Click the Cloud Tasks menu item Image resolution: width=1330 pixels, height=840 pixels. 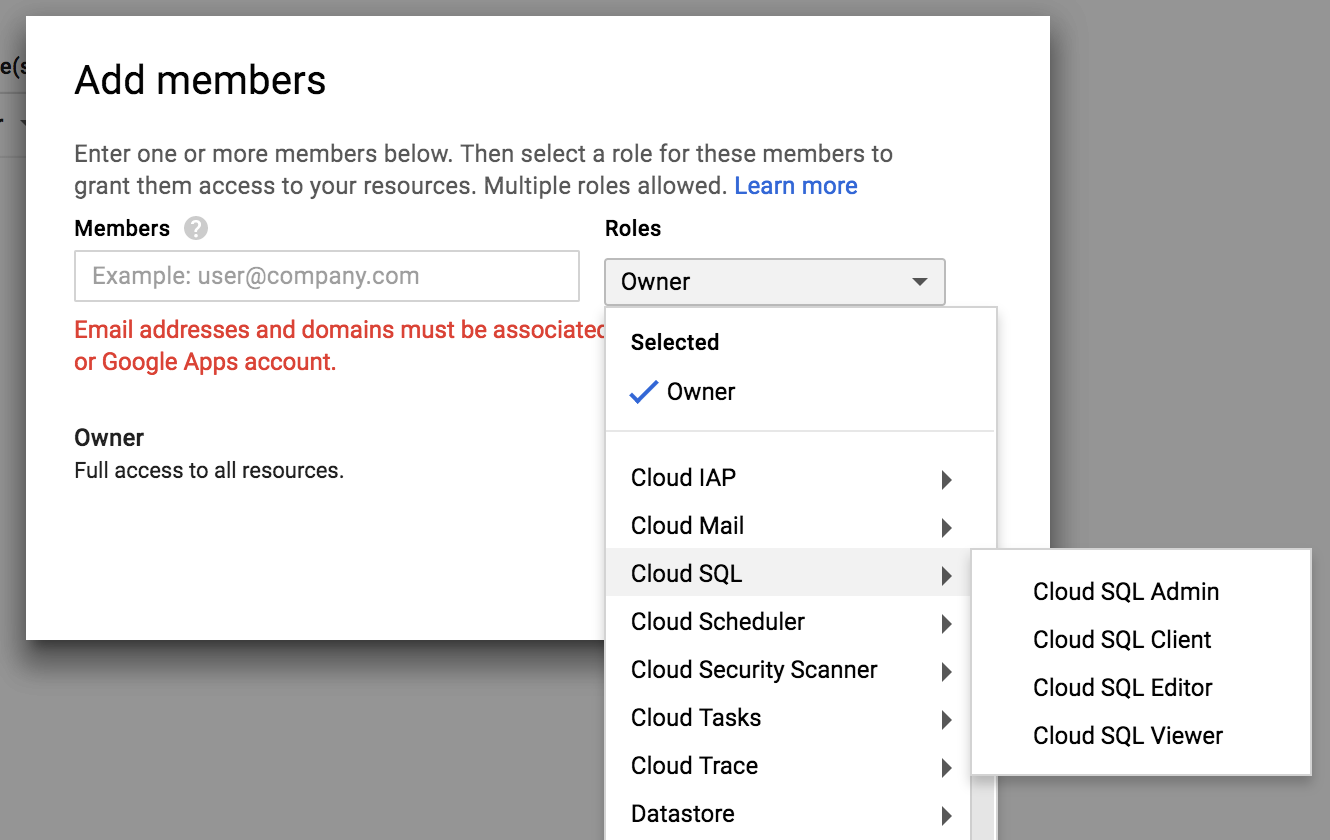789,718
